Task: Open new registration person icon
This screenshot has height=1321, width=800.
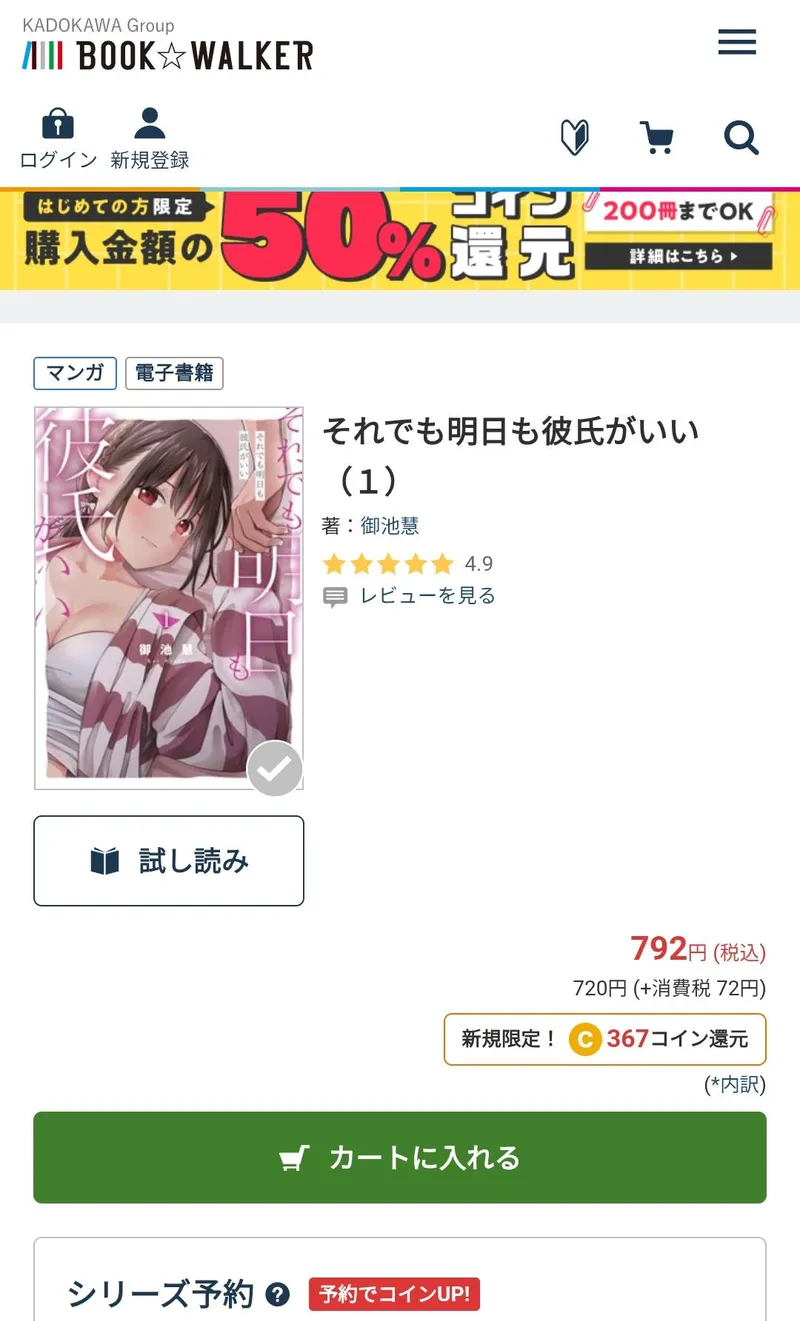Action: [150, 123]
